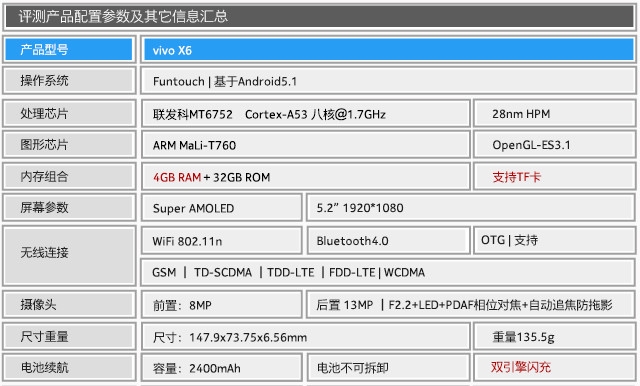This screenshot has width=640, height=386.
Task: Select the 无线连接 row label
Action: click(x=69, y=255)
